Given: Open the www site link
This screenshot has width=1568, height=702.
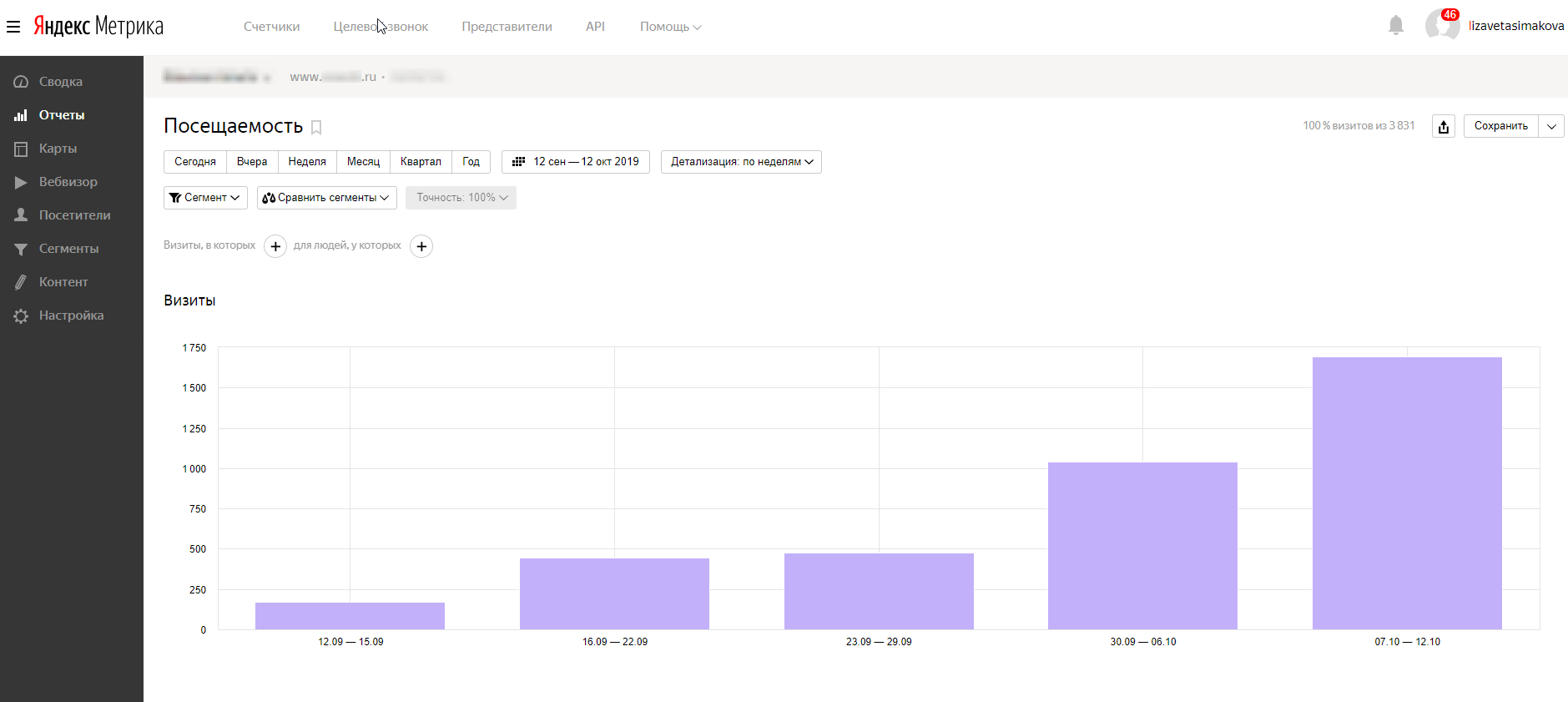Looking at the screenshot, I should [x=333, y=77].
